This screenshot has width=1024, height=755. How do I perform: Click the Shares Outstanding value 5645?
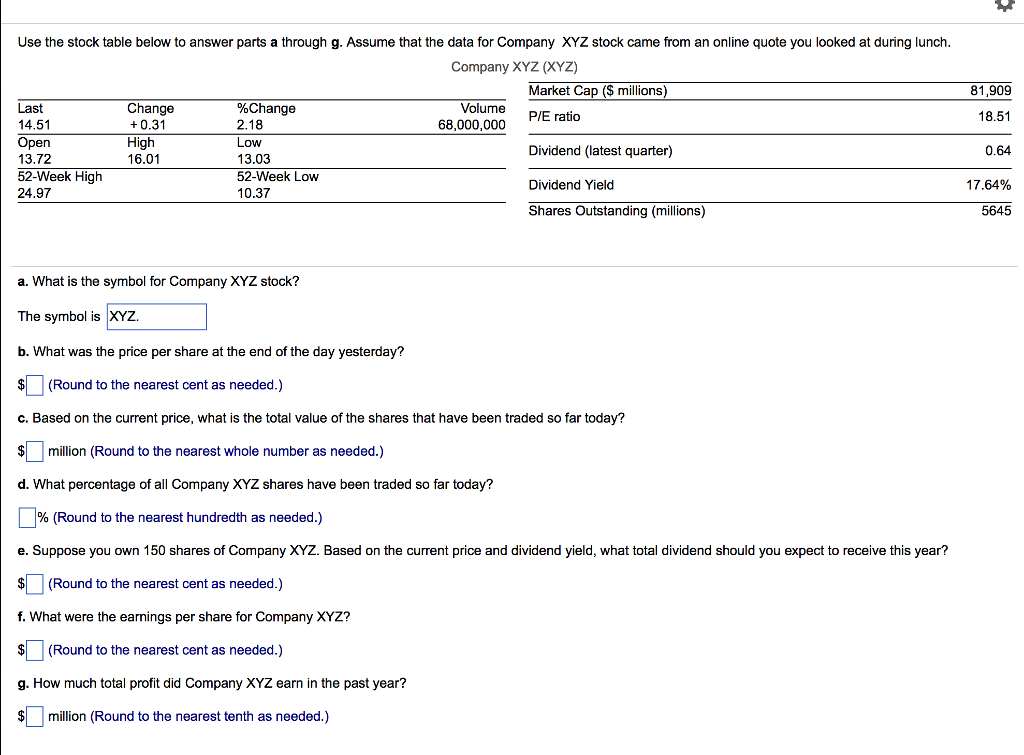pyautogui.click(x=997, y=211)
